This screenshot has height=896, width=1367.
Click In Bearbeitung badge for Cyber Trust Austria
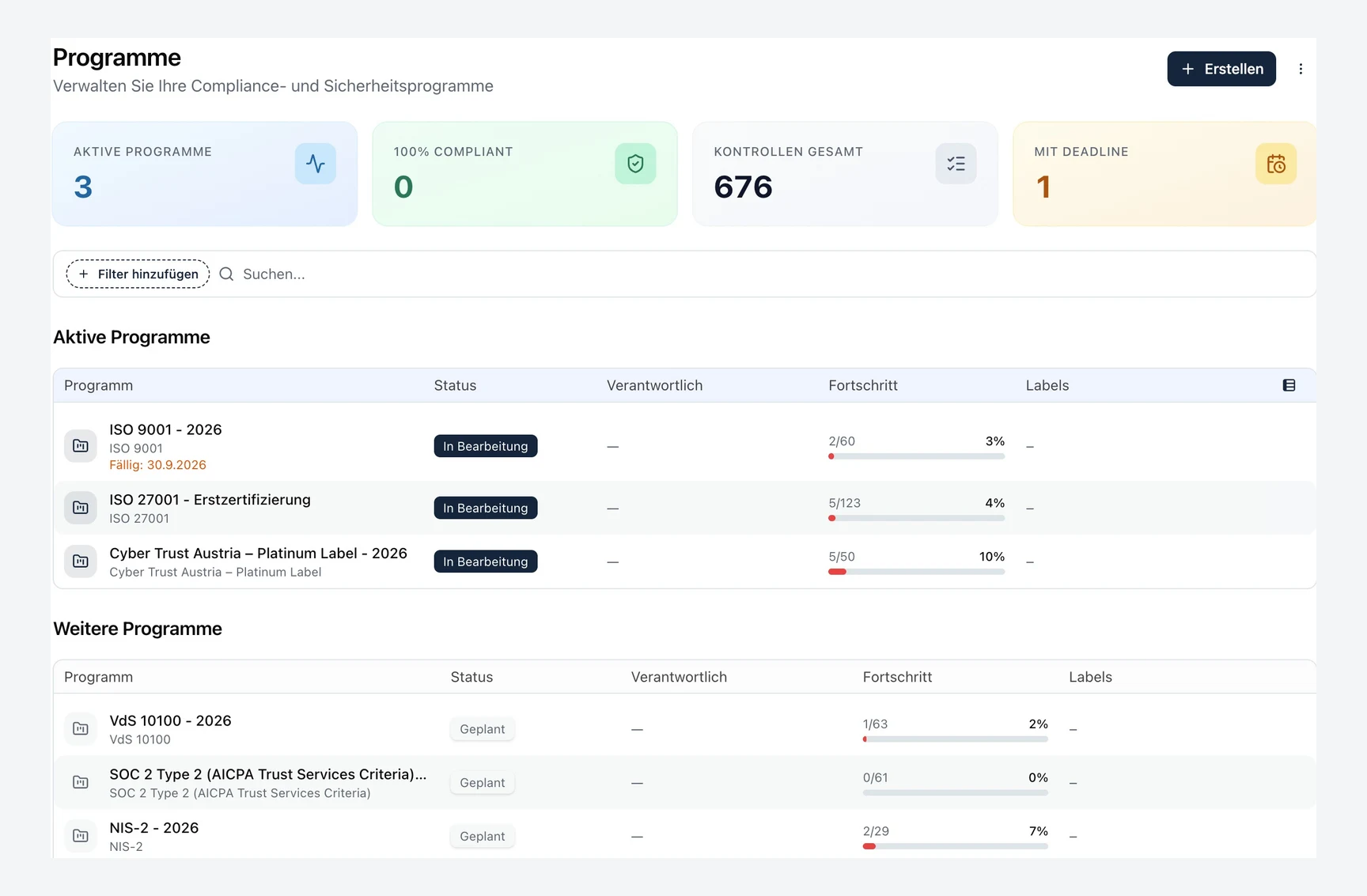click(486, 561)
